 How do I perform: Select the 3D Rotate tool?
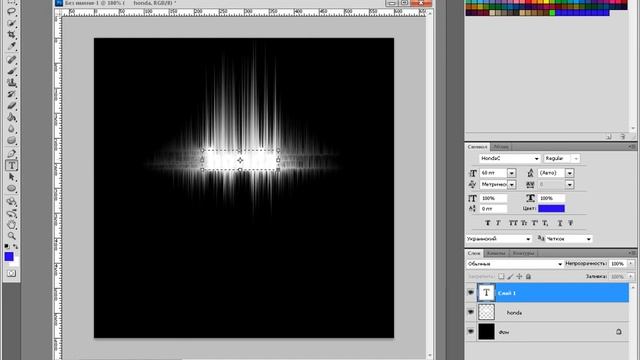coord(11,202)
